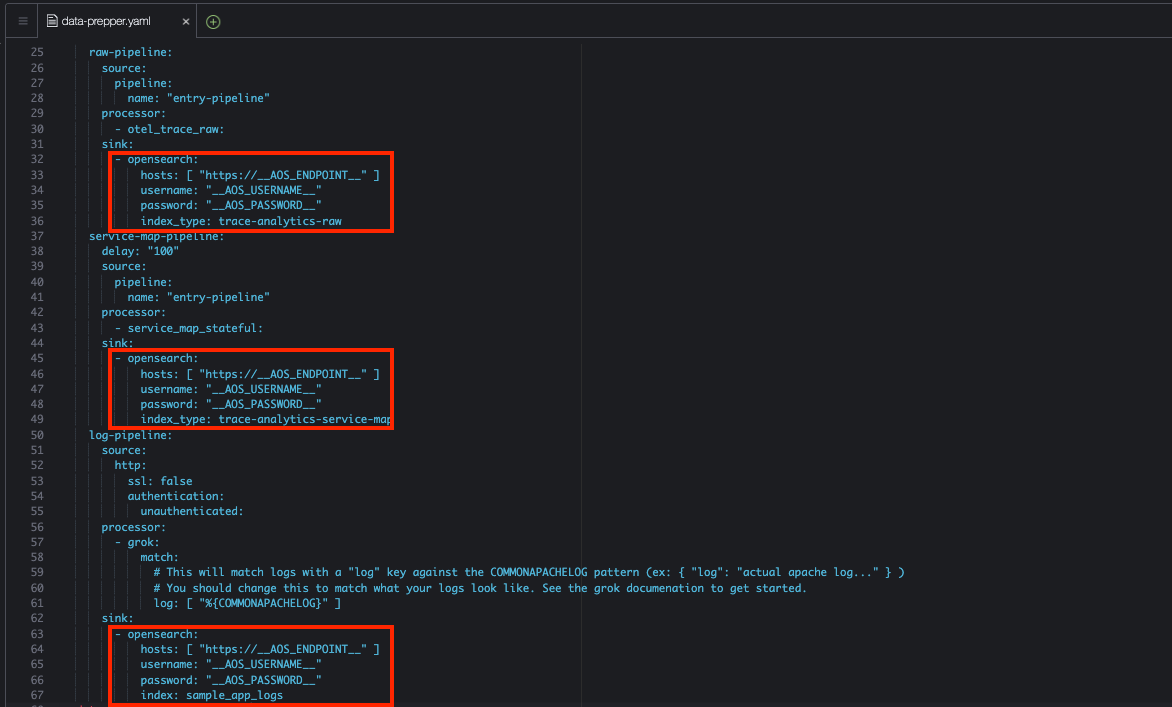Click line number 50 in the gutter

(x=37, y=435)
